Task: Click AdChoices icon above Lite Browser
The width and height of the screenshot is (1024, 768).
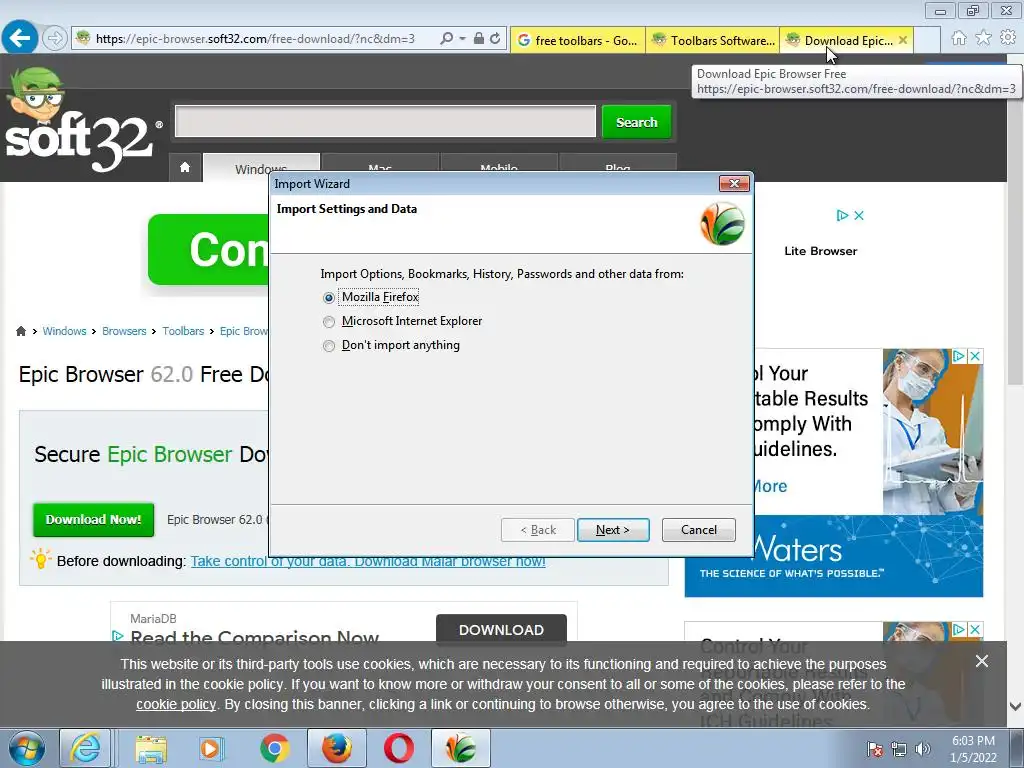Action: (842, 216)
